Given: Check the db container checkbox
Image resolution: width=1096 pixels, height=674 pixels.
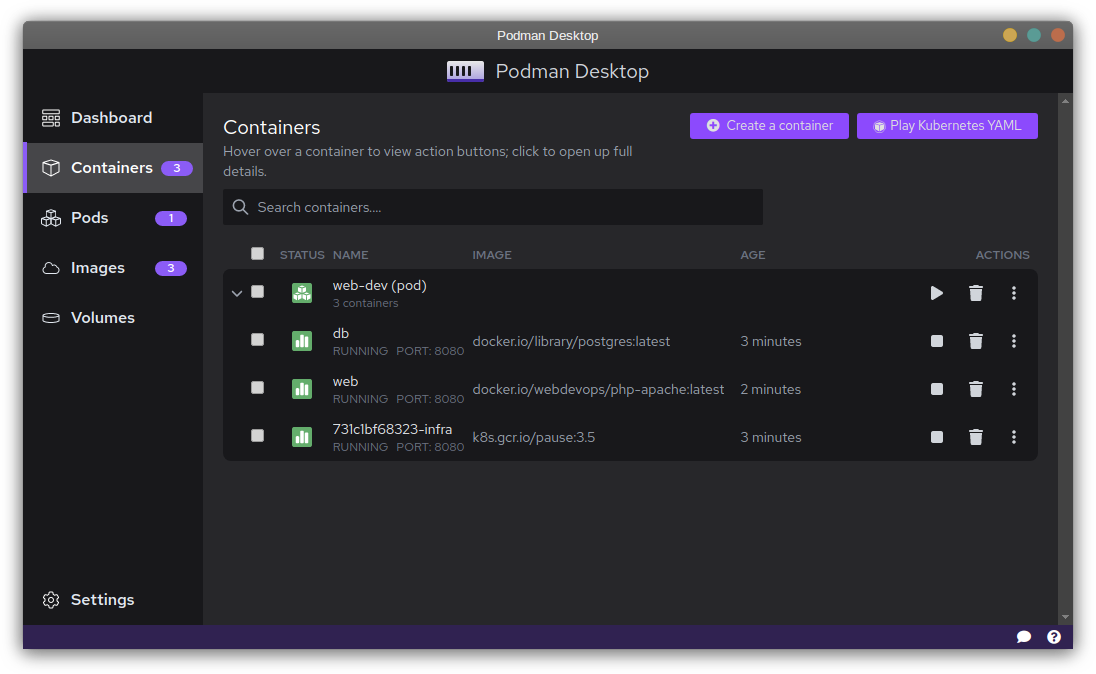Looking at the screenshot, I should tap(257, 340).
